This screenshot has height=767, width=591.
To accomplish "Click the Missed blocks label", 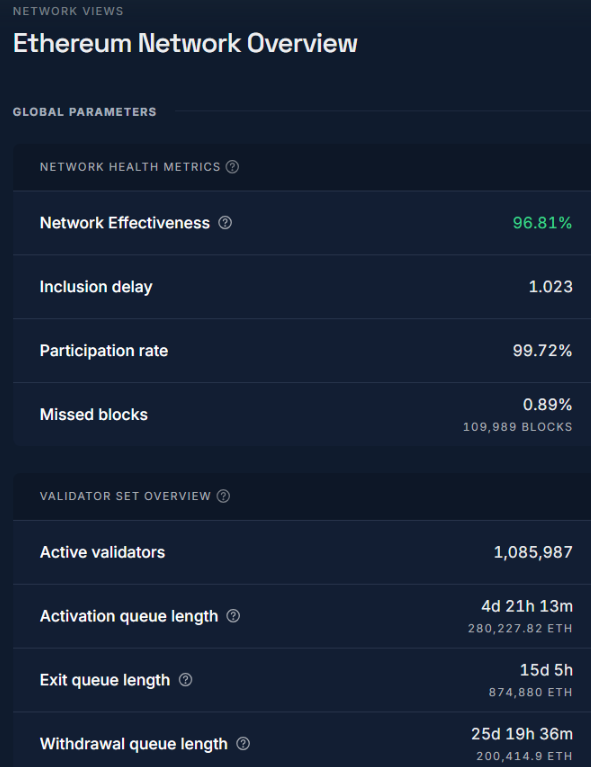I will (93, 415).
